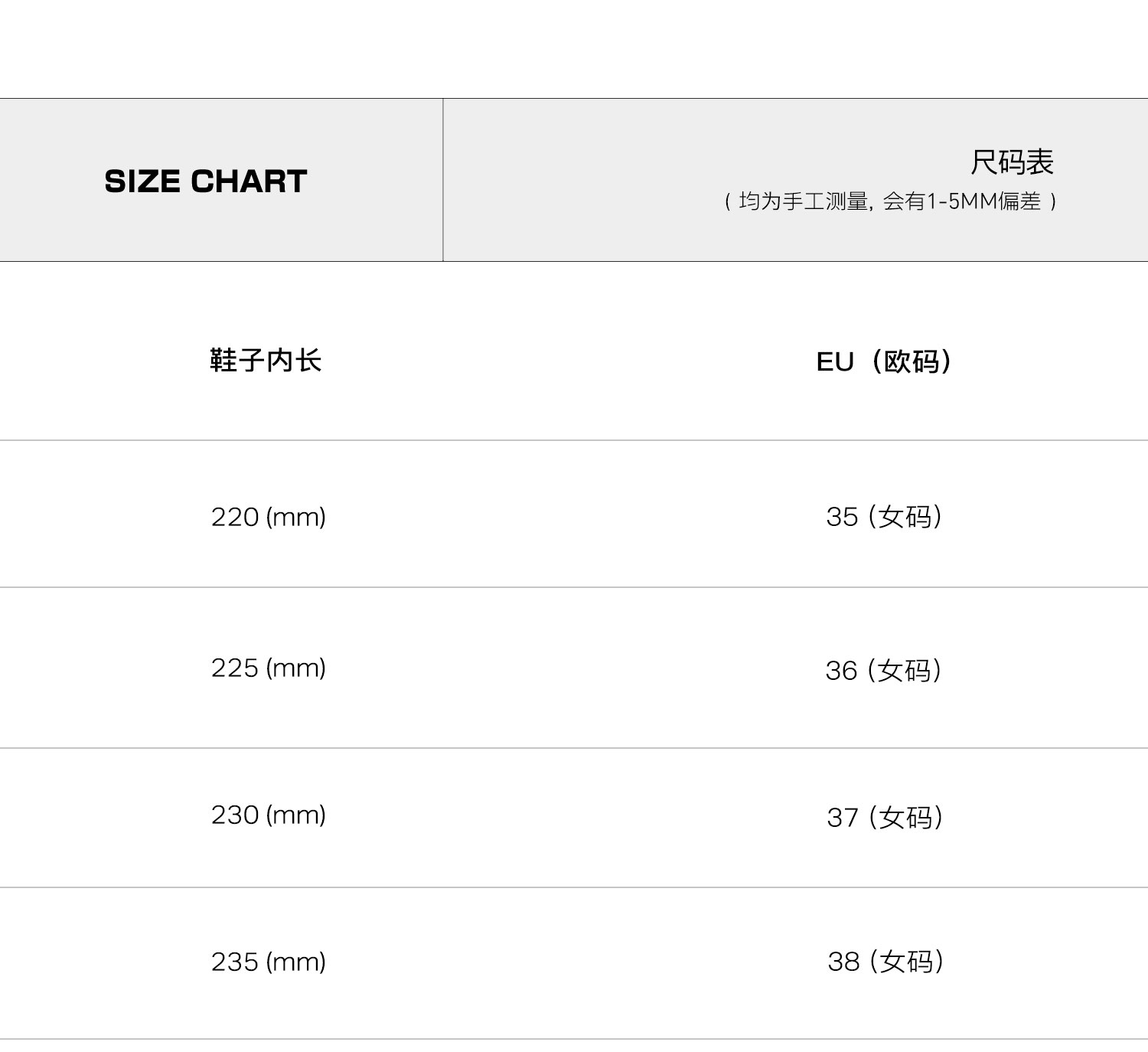Click the word SIZE in header
The width and height of the screenshot is (1148, 1052).
coord(142,181)
